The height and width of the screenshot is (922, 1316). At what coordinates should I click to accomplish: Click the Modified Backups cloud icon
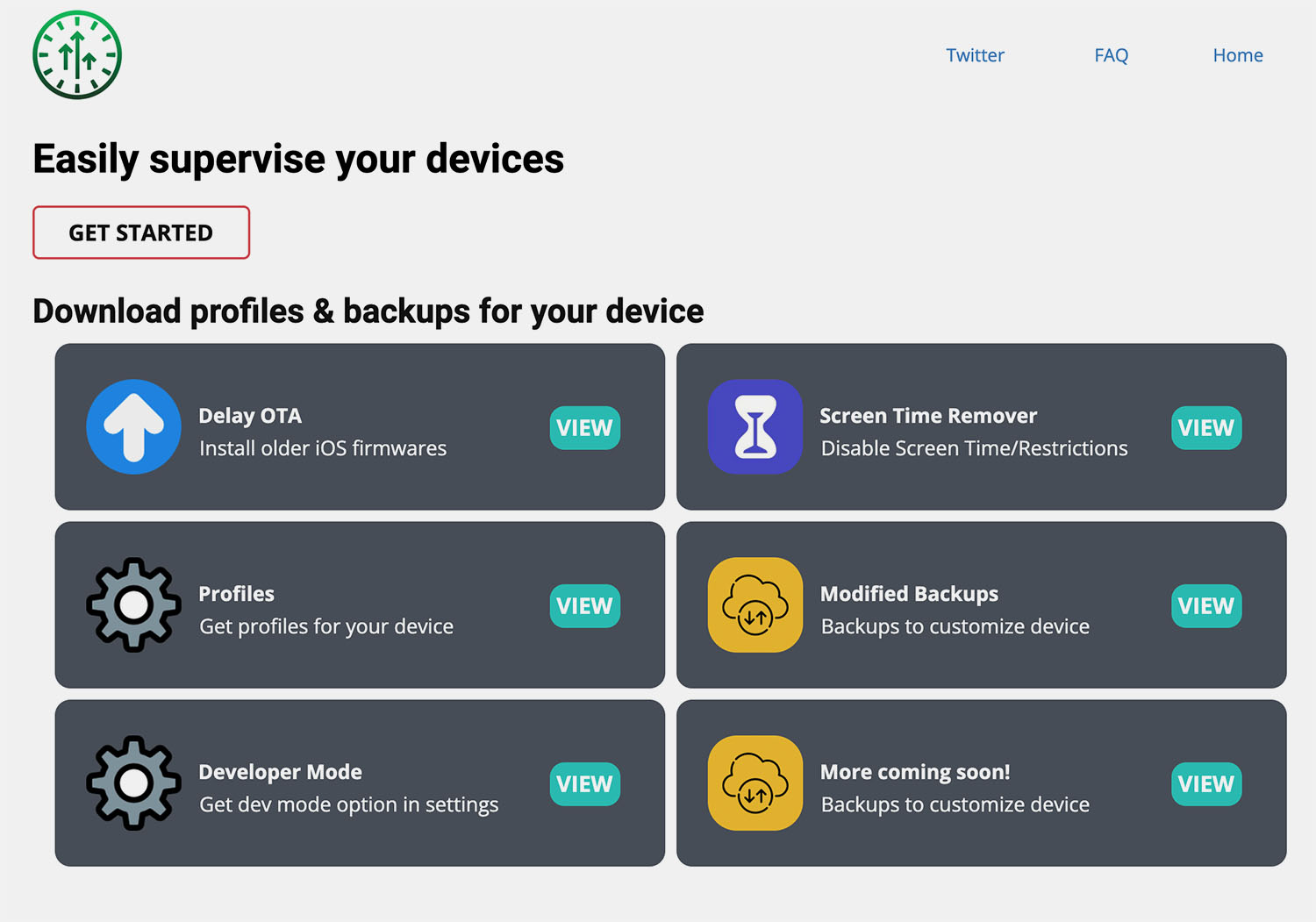755,605
